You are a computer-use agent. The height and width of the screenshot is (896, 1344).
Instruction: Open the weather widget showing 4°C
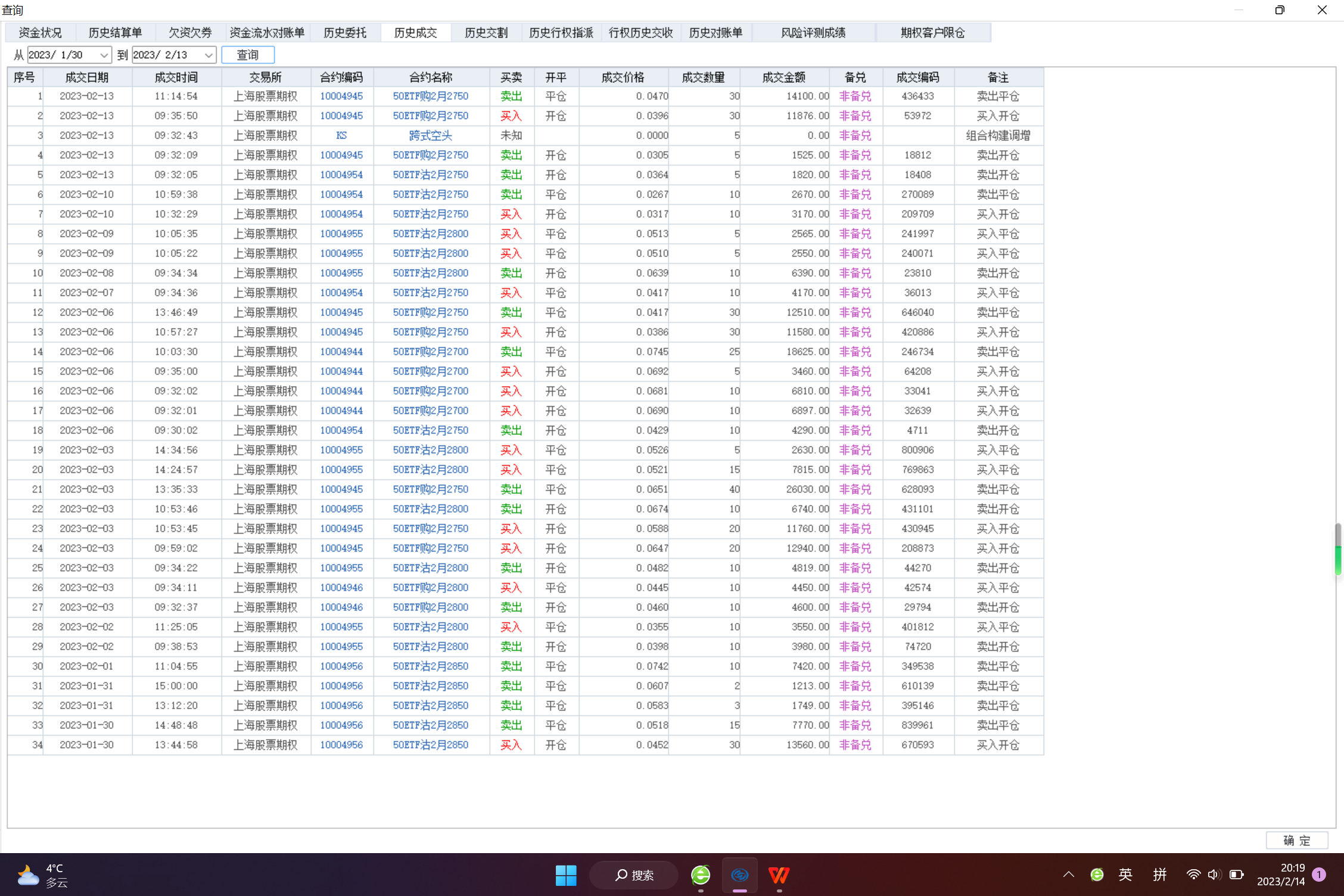(x=42, y=875)
